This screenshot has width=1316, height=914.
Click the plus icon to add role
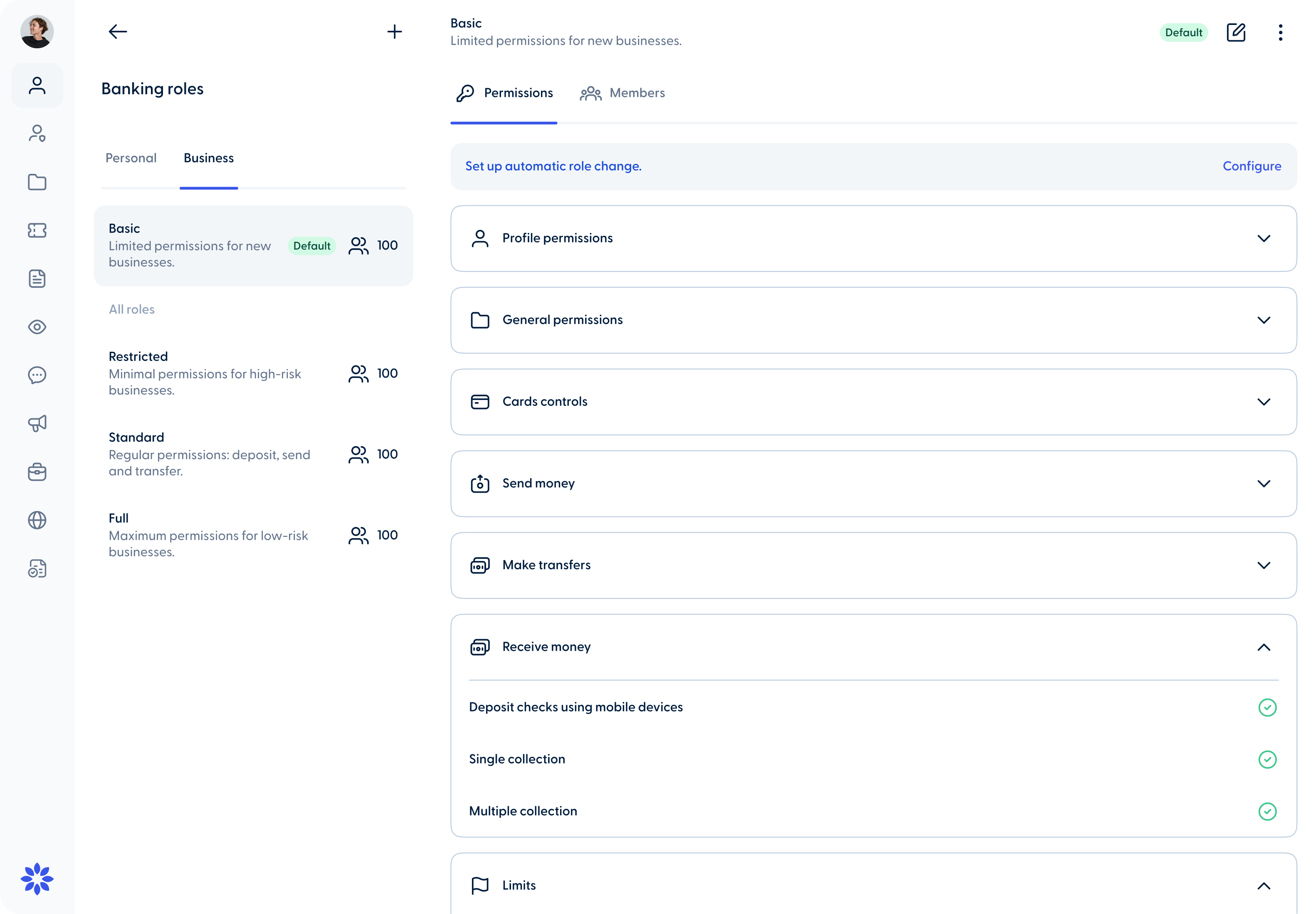pyautogui.click(x=394, y=32)
